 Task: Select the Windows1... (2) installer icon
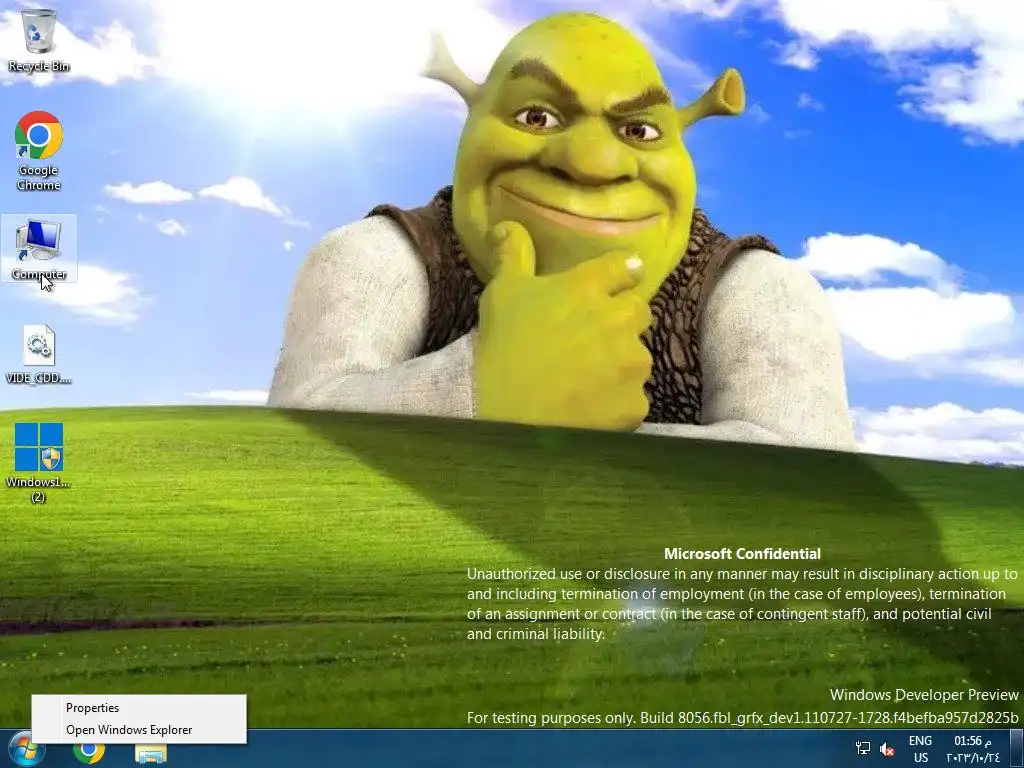pyautogui.click(x=39, y=462)
